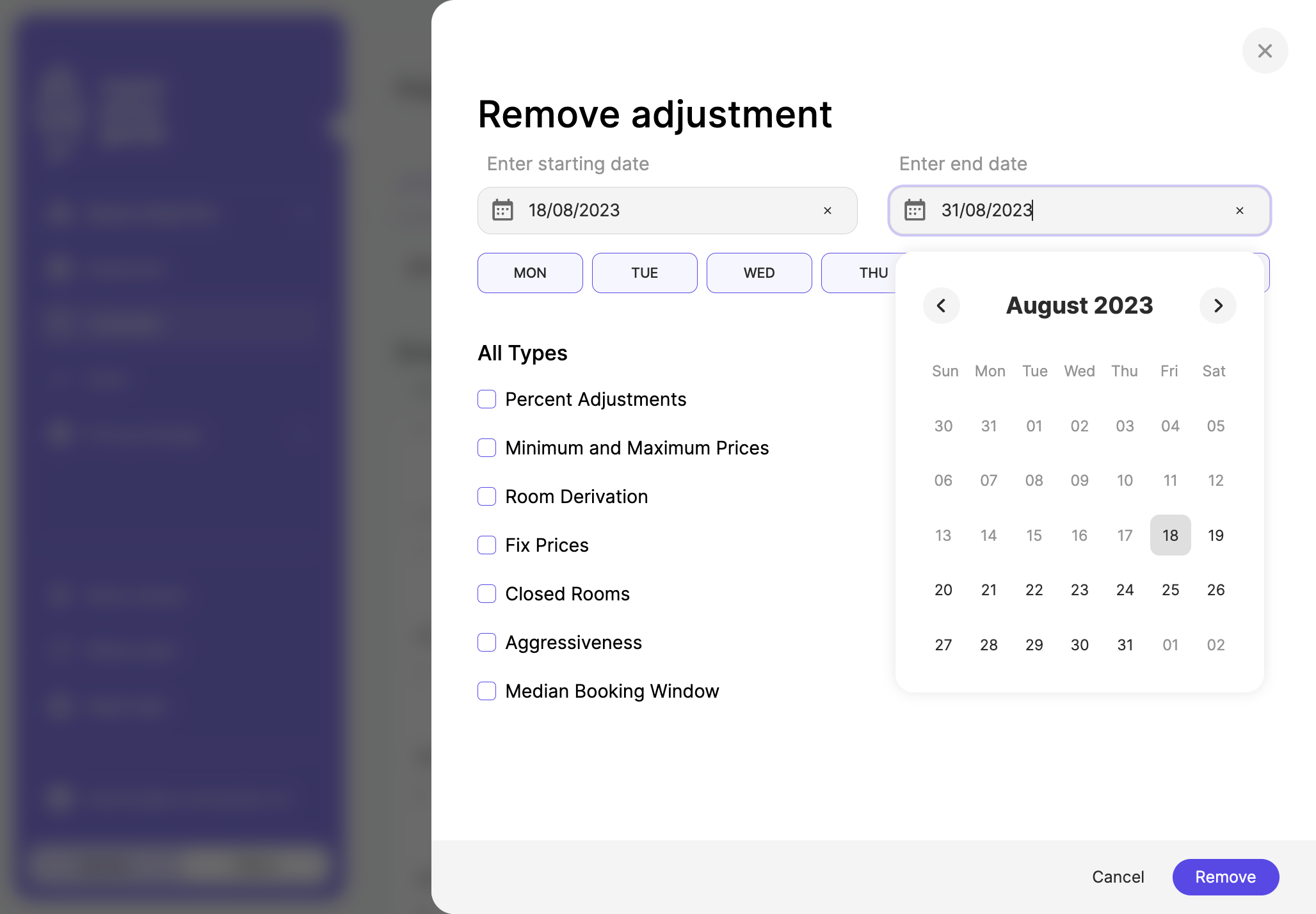Image resolution: width=1316 pixels, height=914 pixels.
Task: Pick August 28 in the calendar
Action: (x=988, y=645)
